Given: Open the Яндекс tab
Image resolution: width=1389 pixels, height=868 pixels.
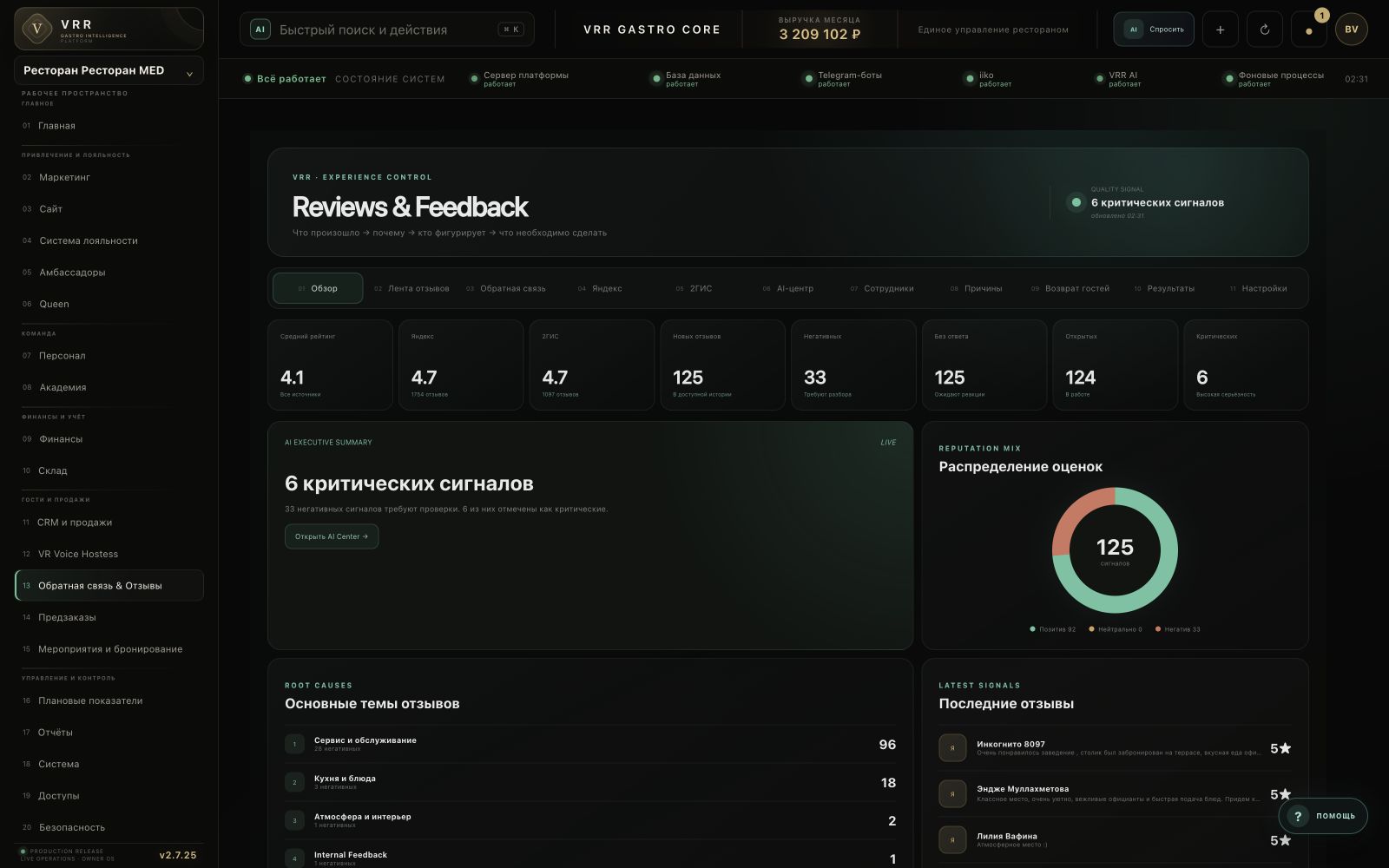Looking at the screenshot, I should (600, 288).
